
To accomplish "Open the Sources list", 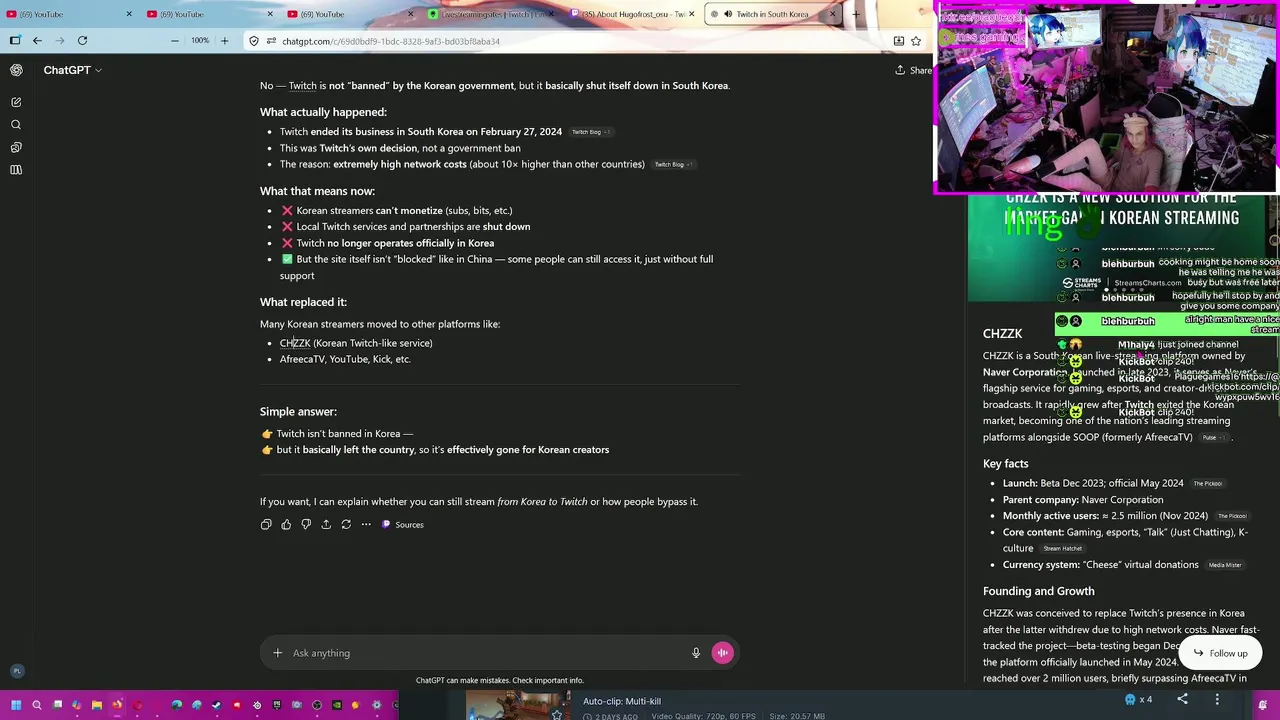I will click(x=402, y=525).
